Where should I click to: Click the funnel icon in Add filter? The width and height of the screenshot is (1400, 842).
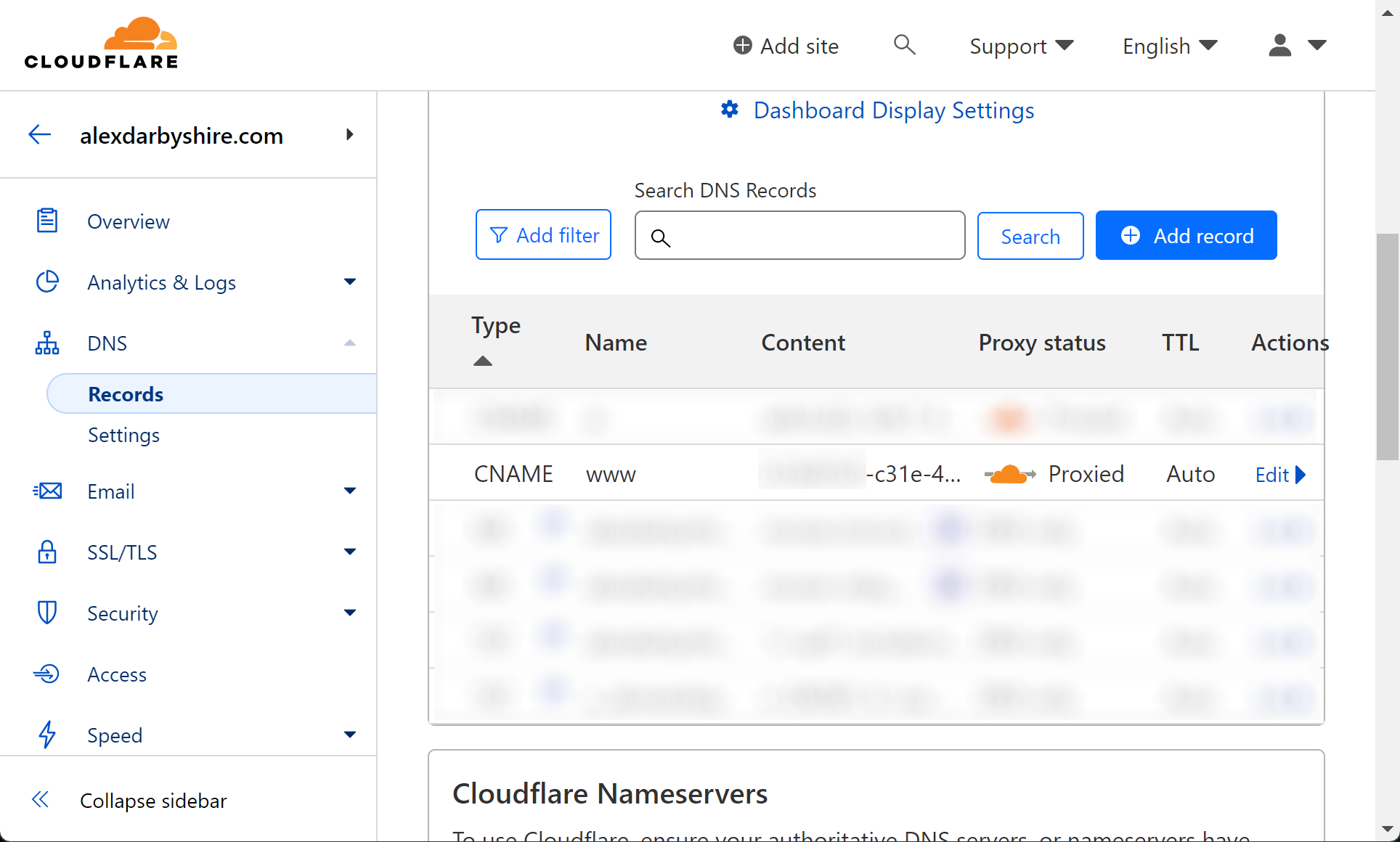click(499, 235)
